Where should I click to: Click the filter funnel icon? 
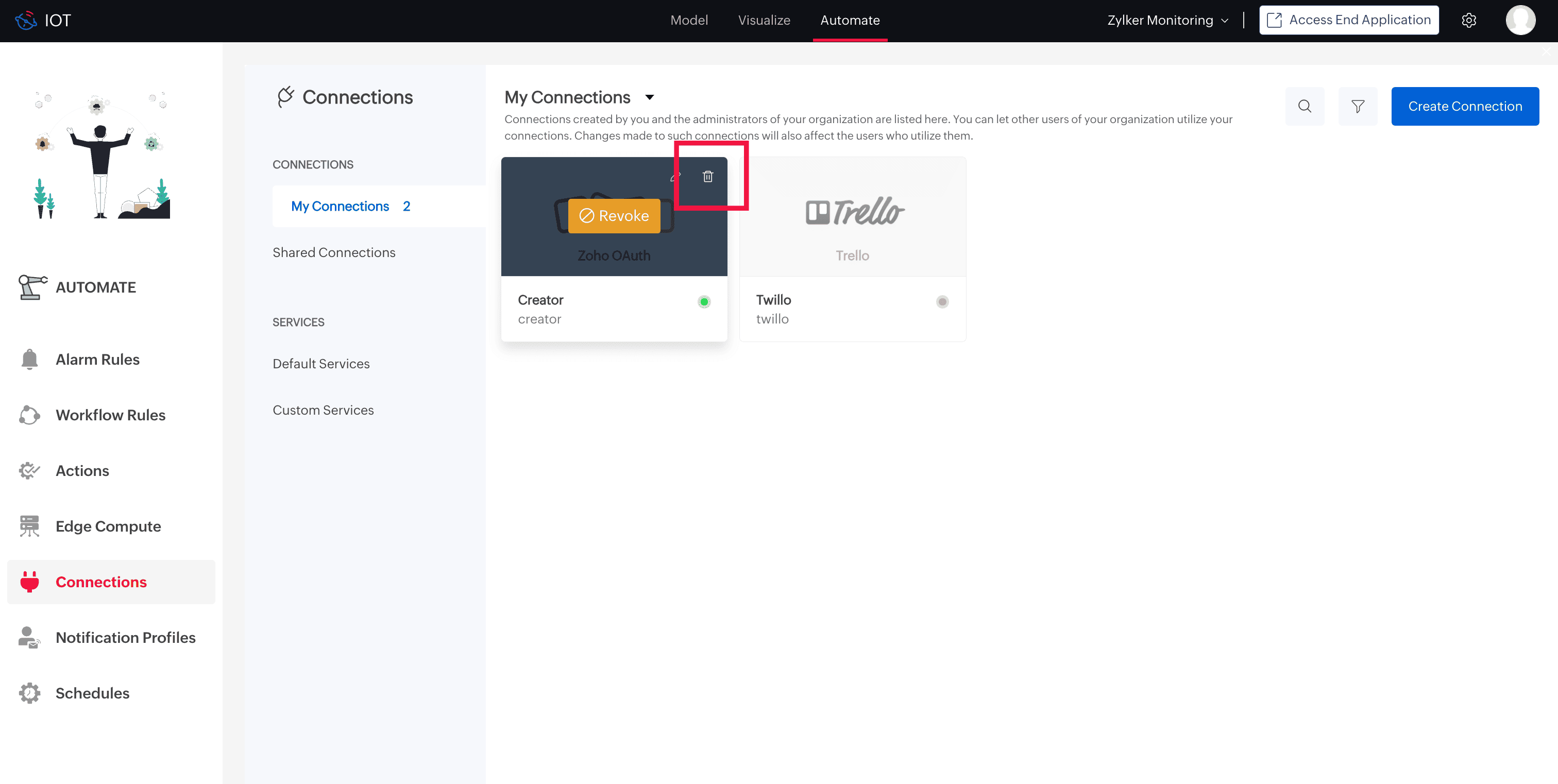1358,107
